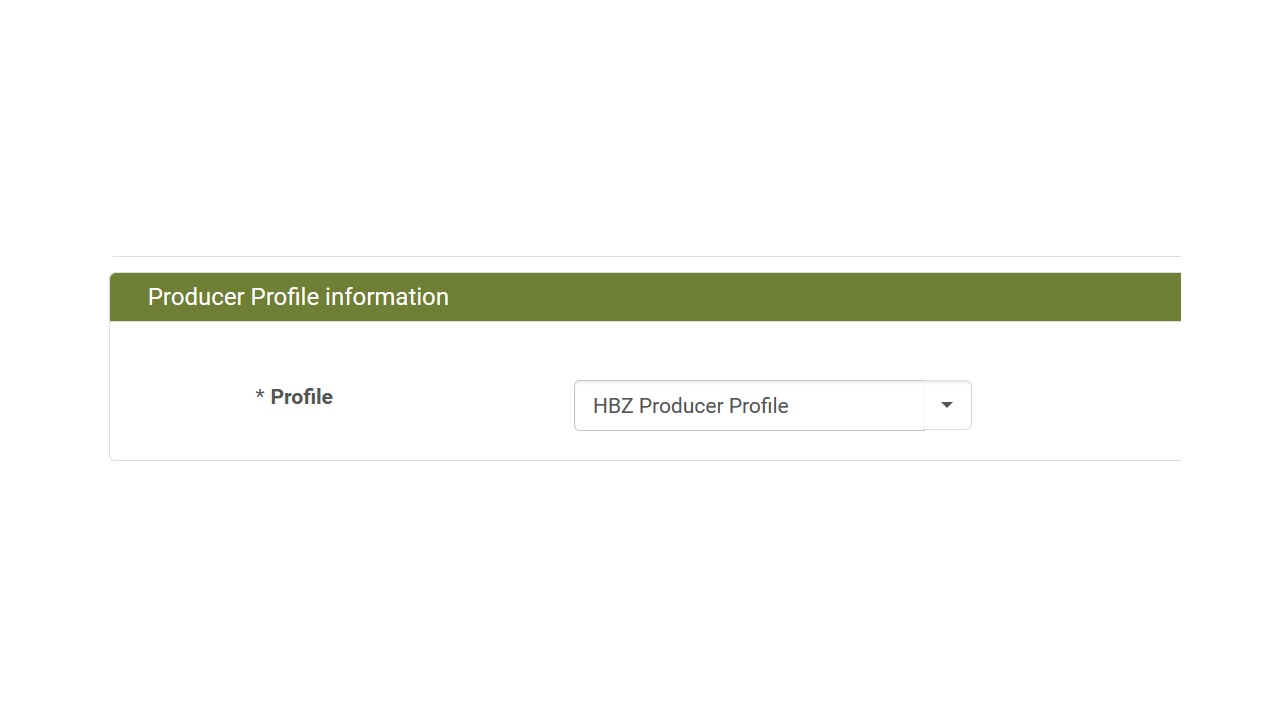Click the HBZ Producer Profile text field
Image resolution: width=1280 pixels, height=720 pixels.
[748, 406]
